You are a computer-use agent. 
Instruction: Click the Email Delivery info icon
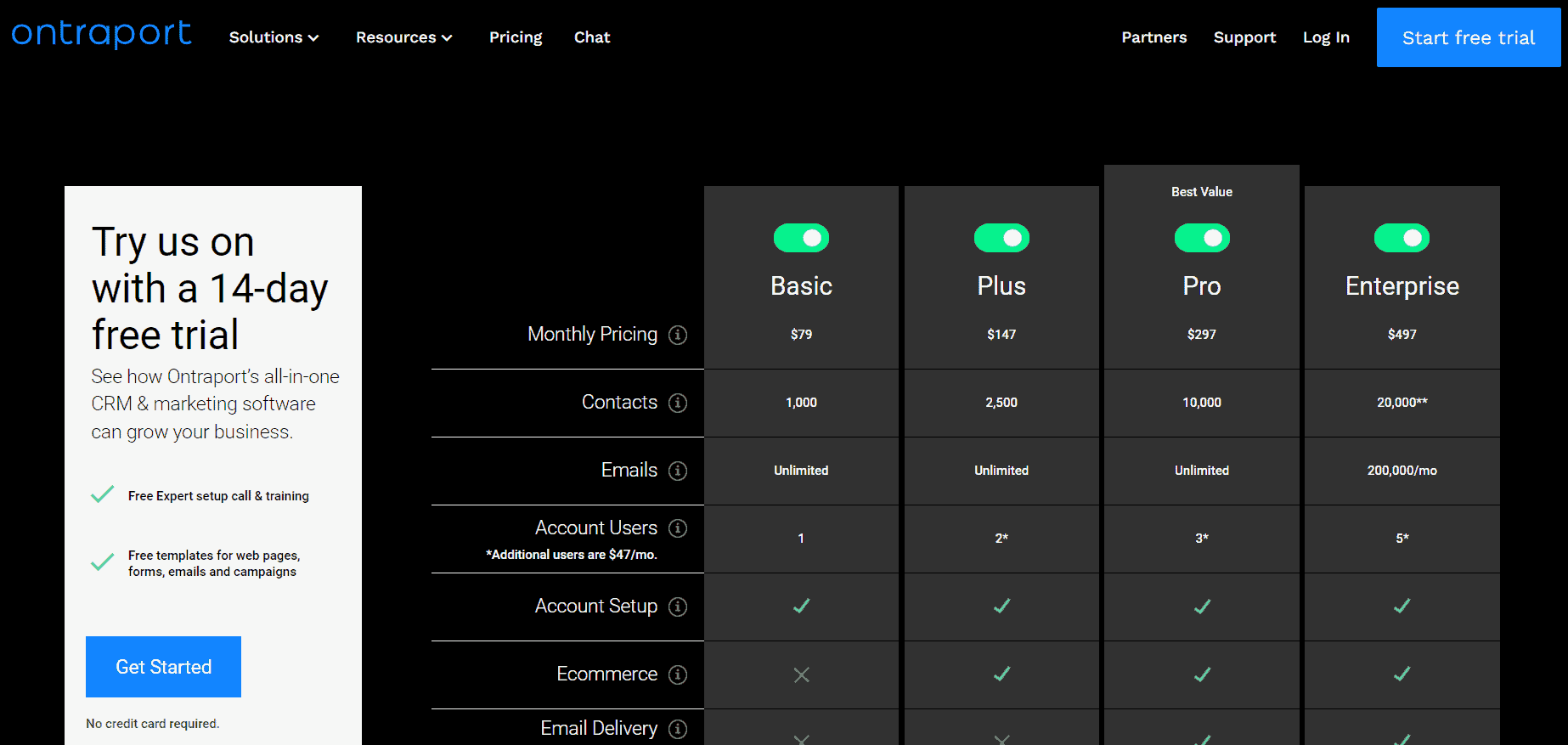[x=678, y=729]
